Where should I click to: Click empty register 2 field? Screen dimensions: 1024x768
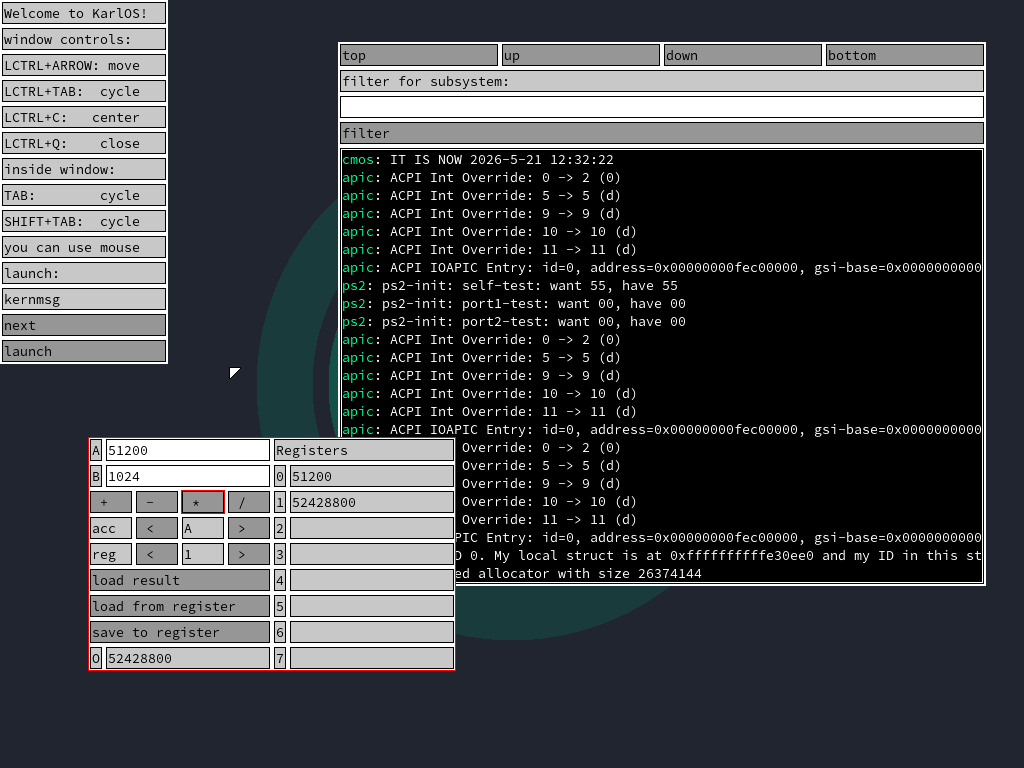(372, 528)
